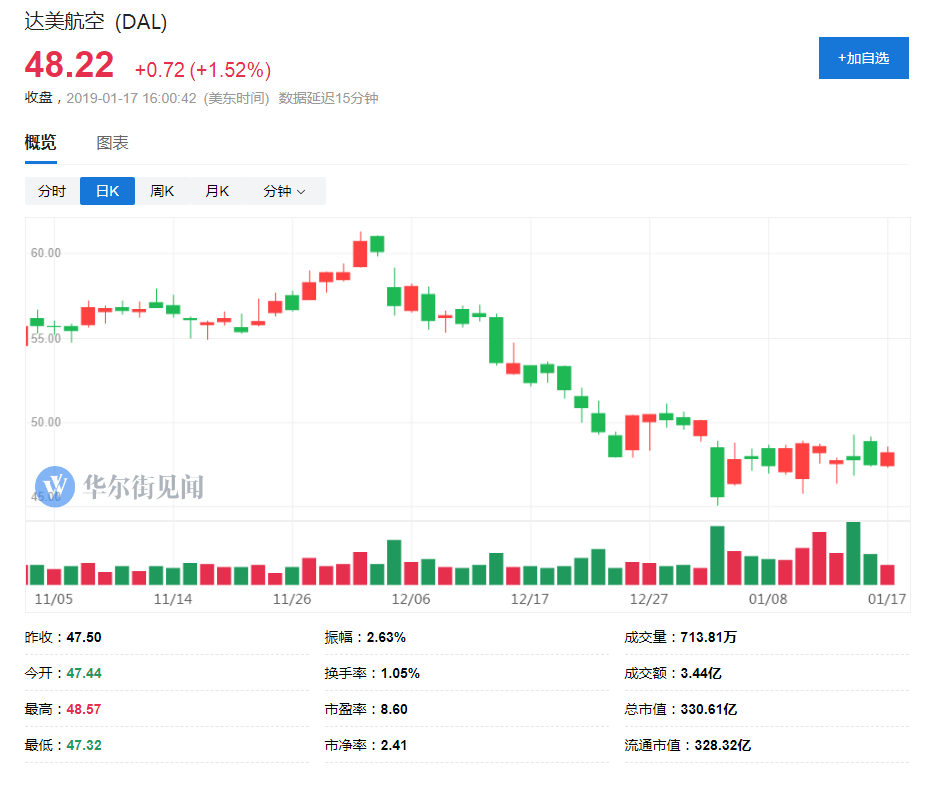Image resolution: width=930 pixels, height=787 pixels.
Task: Click the 今开 47.44 opening price value
Action: coord(84,673)
